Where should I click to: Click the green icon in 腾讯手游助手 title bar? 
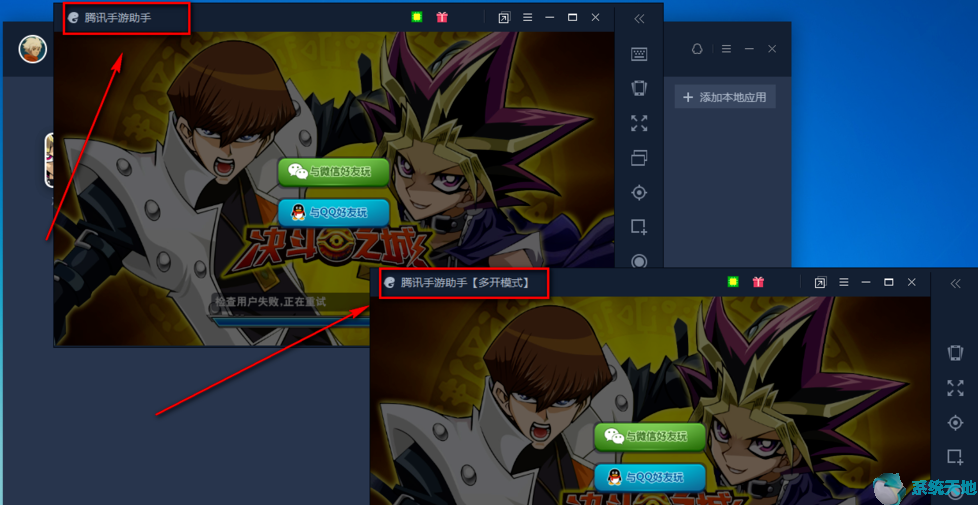417,17
